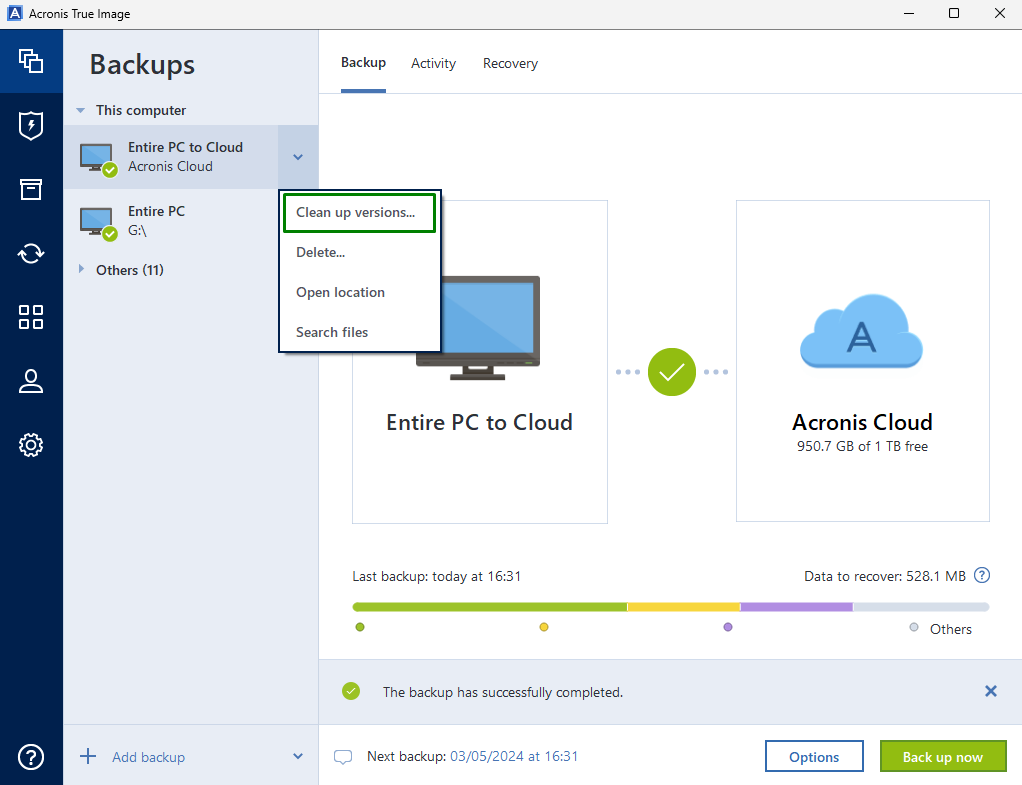Open the Account profile icon

pyautogui.click(x=31, y=381)
